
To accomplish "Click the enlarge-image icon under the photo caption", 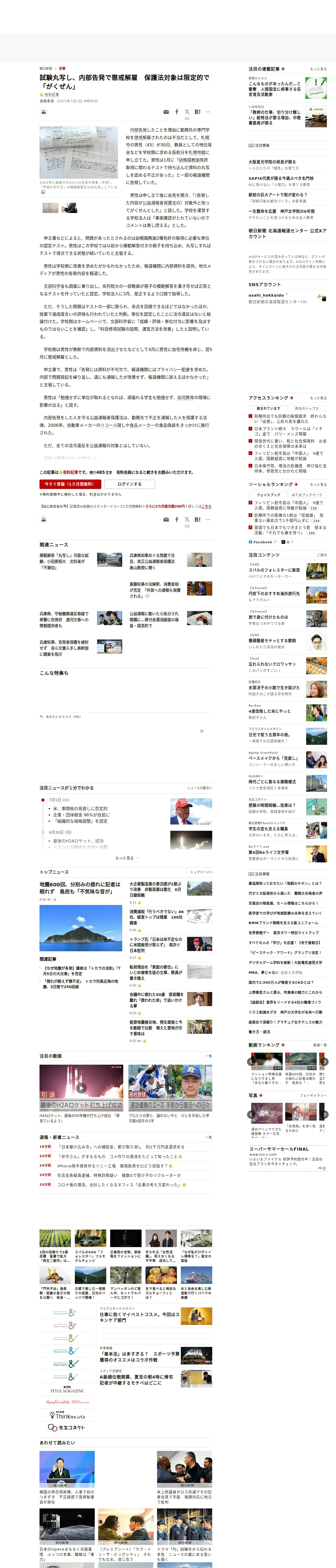I will [43, 192].
